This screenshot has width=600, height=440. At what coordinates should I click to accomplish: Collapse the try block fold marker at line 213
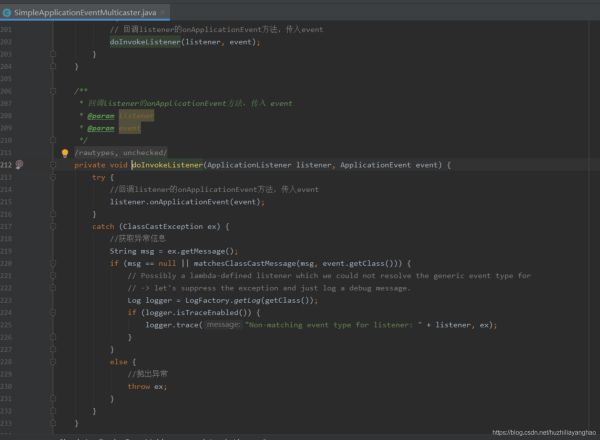(x=53, y=177)
